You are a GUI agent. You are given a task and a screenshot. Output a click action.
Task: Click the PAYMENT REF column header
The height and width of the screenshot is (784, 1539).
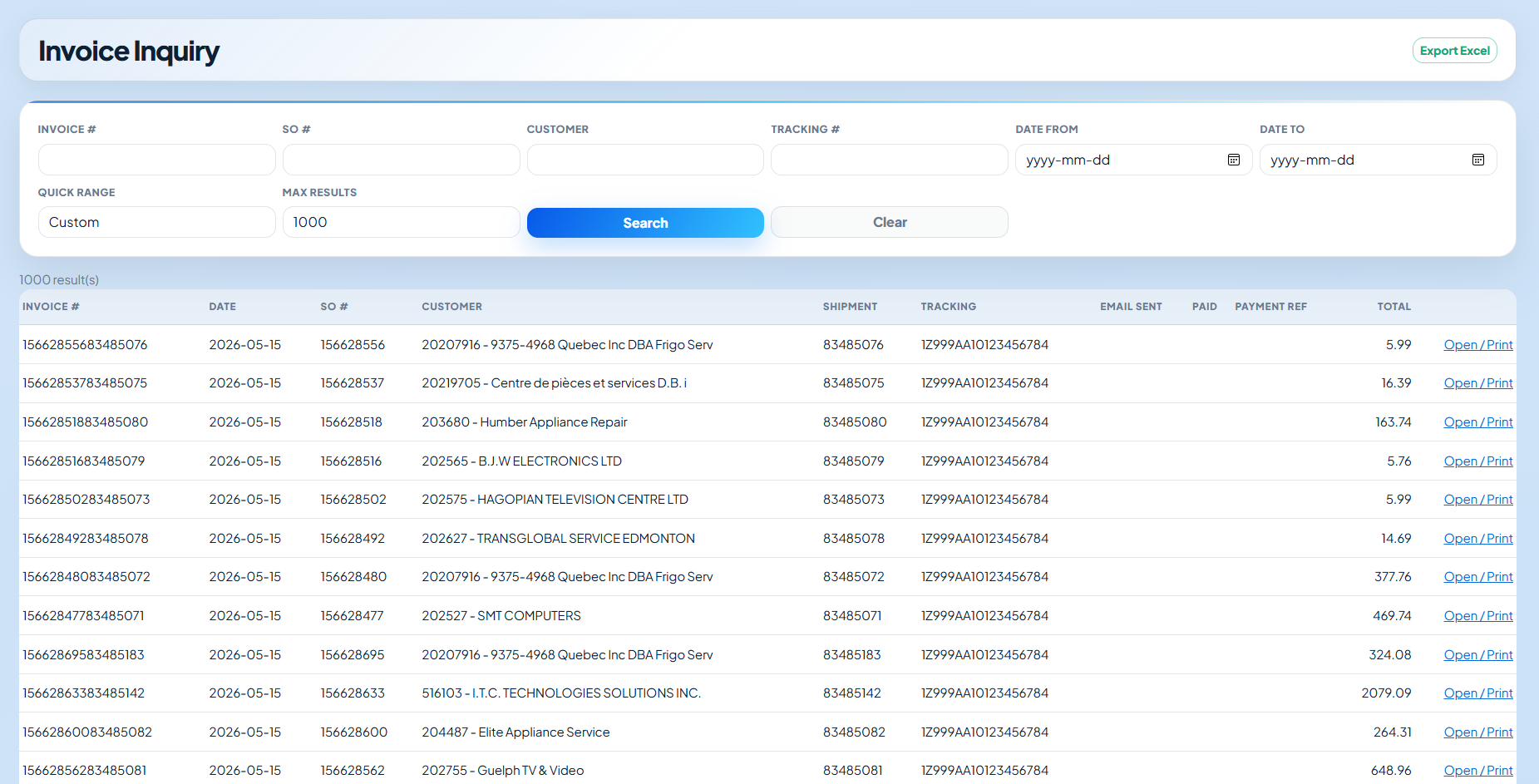click(x=1270, y=307)
